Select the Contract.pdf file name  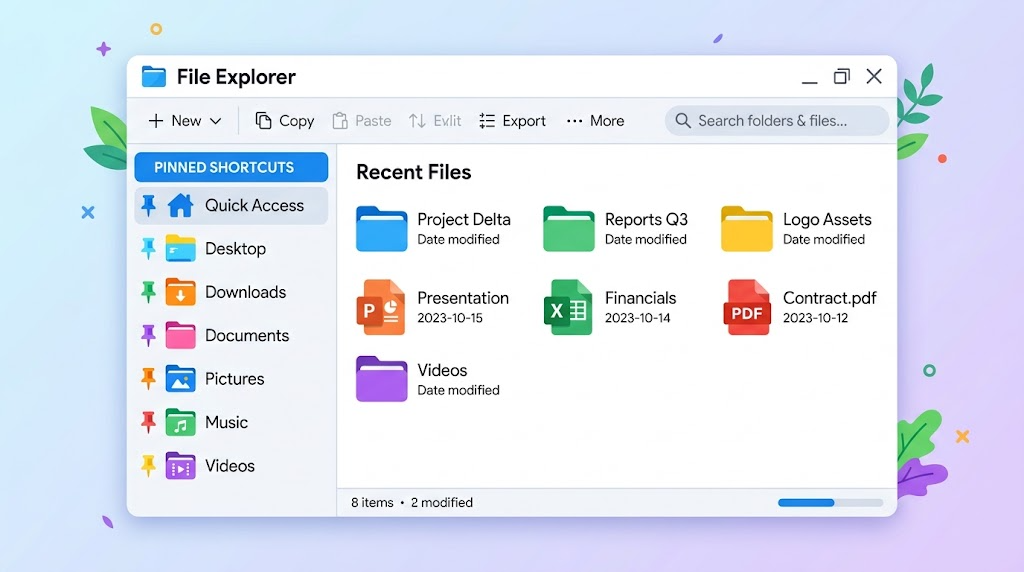pos(829,298)
